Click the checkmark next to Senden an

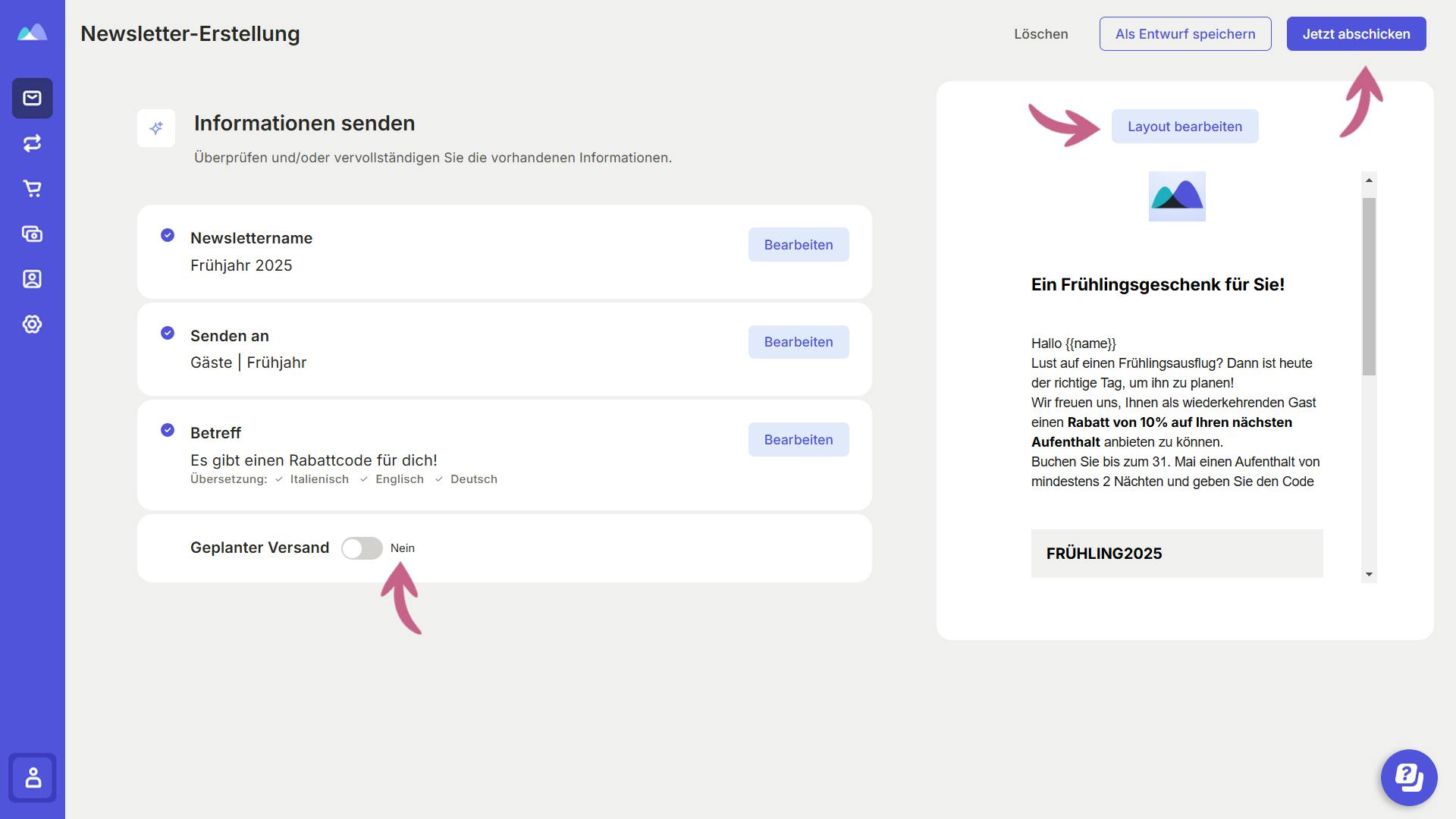[168, 333]
